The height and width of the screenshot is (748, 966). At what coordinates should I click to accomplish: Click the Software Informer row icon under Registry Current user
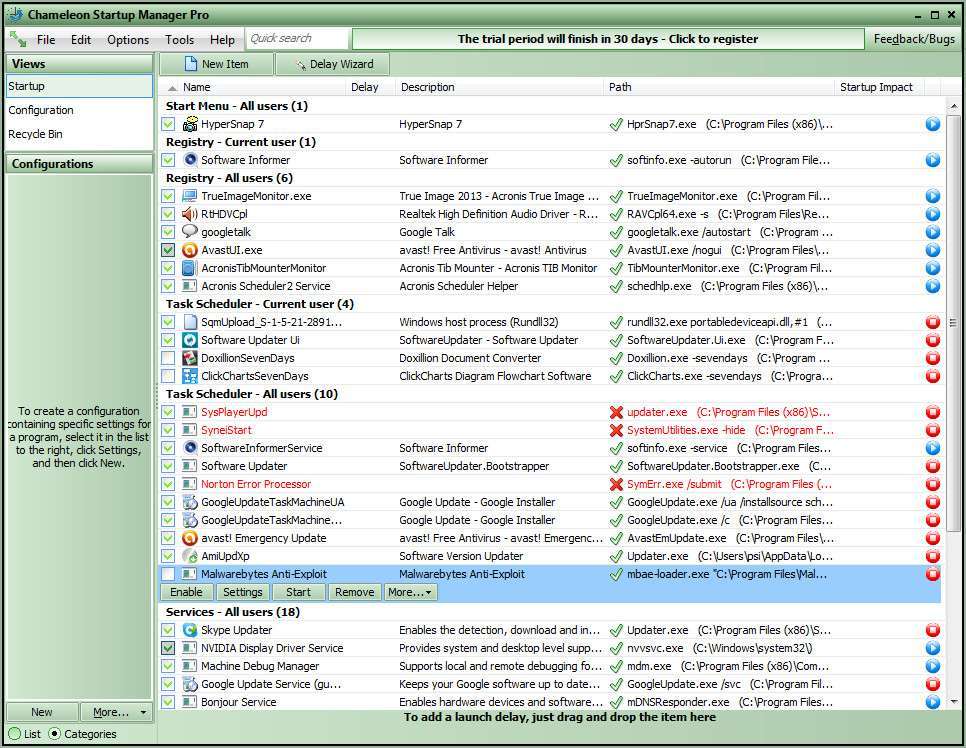coord(190,160)
